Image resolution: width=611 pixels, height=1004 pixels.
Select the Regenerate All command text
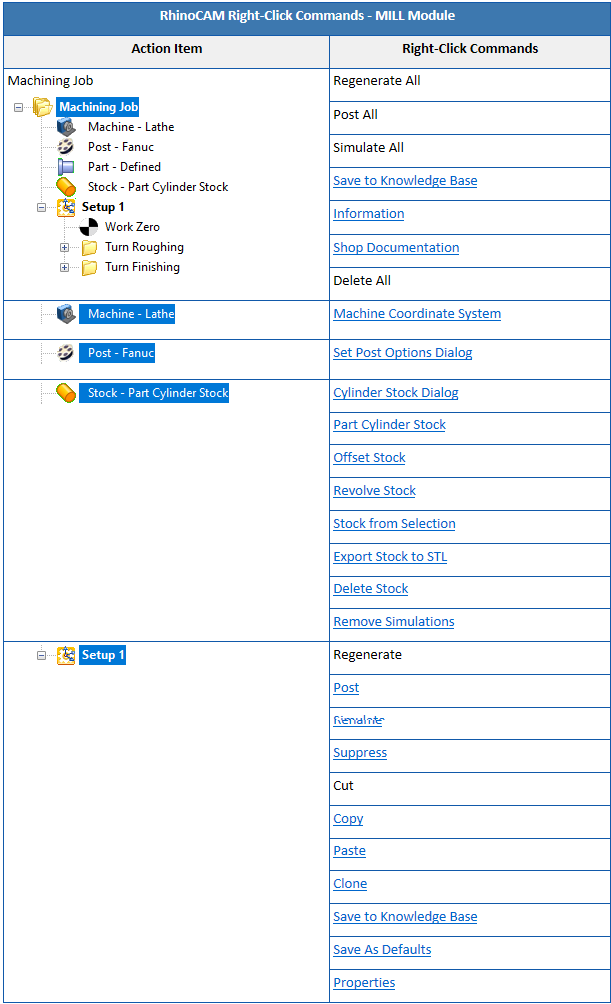pos(376,81)
